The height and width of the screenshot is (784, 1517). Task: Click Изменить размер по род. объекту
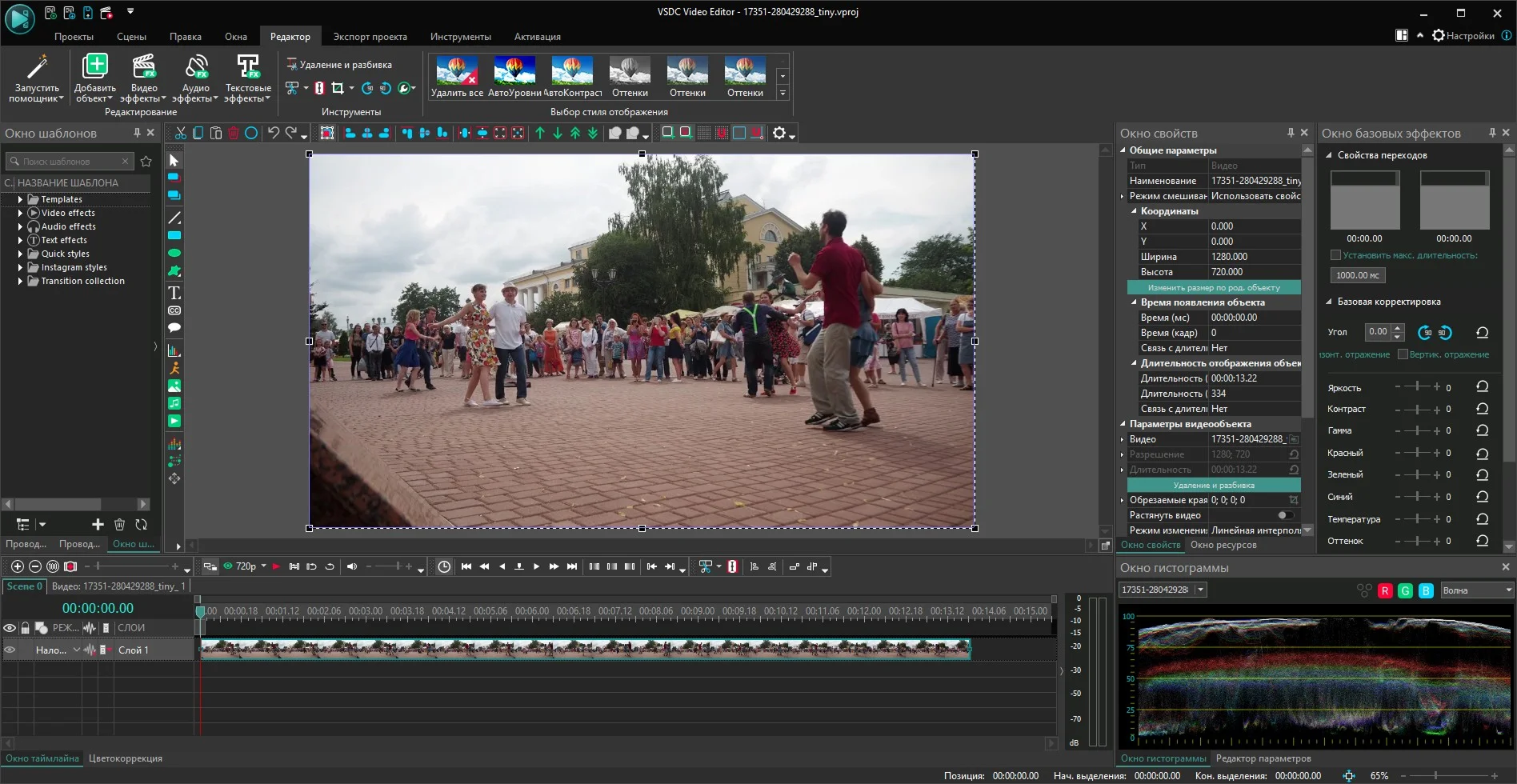(x=1214, y=287)
